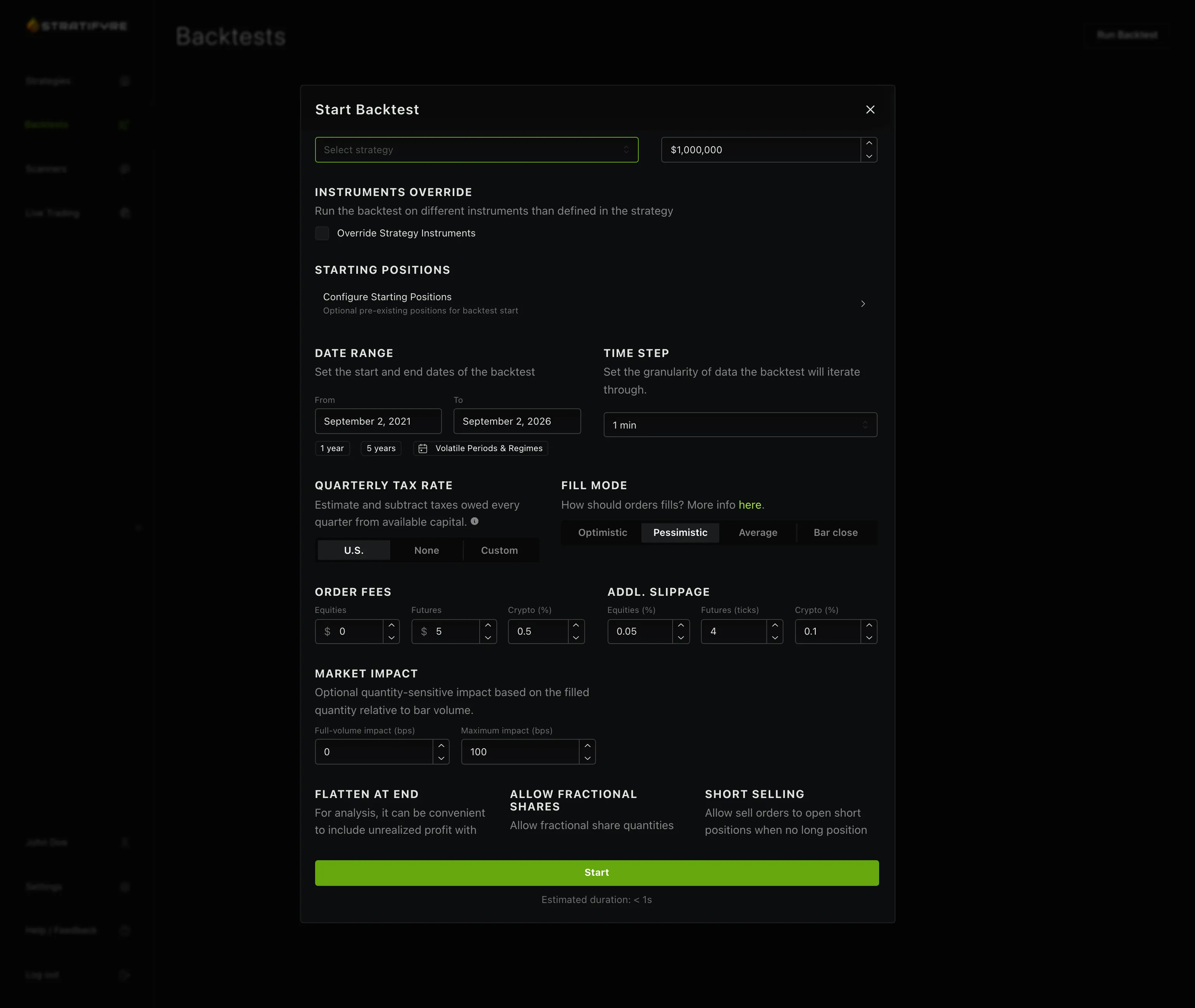The height and width of the screenshot is (1008, 1195).
Task: Click Run Backtest button behind the dialog
Action: coord(1127,35)
